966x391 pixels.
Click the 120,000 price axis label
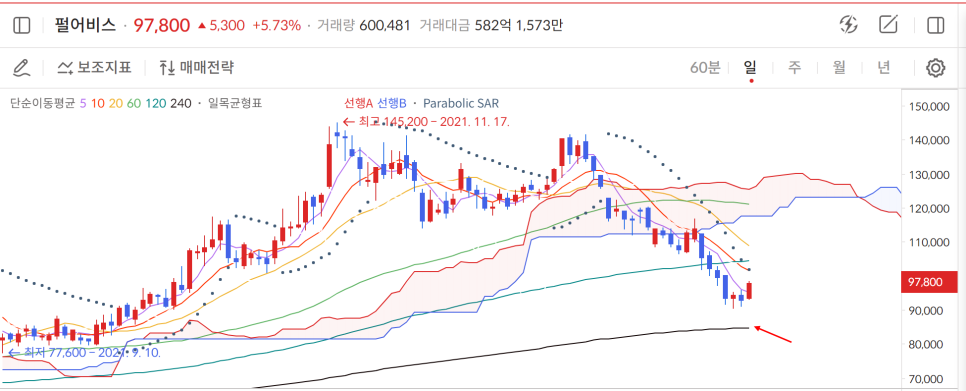coord(930,209)
